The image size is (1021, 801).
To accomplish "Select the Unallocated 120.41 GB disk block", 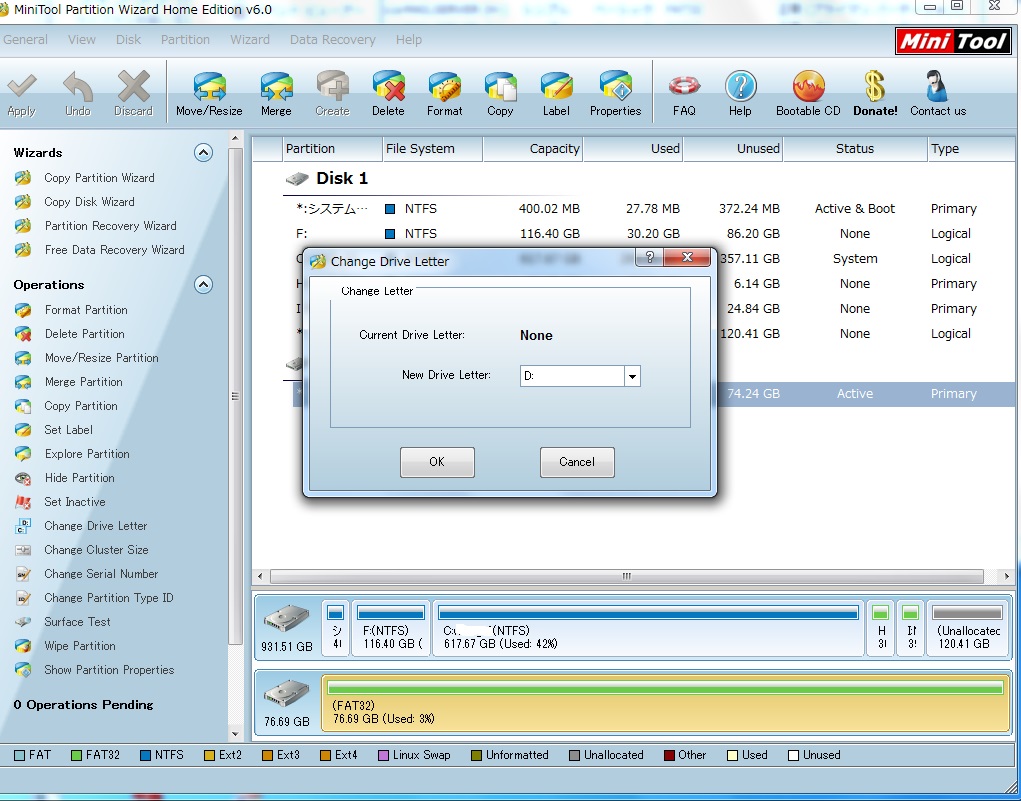I will [968, 629].
